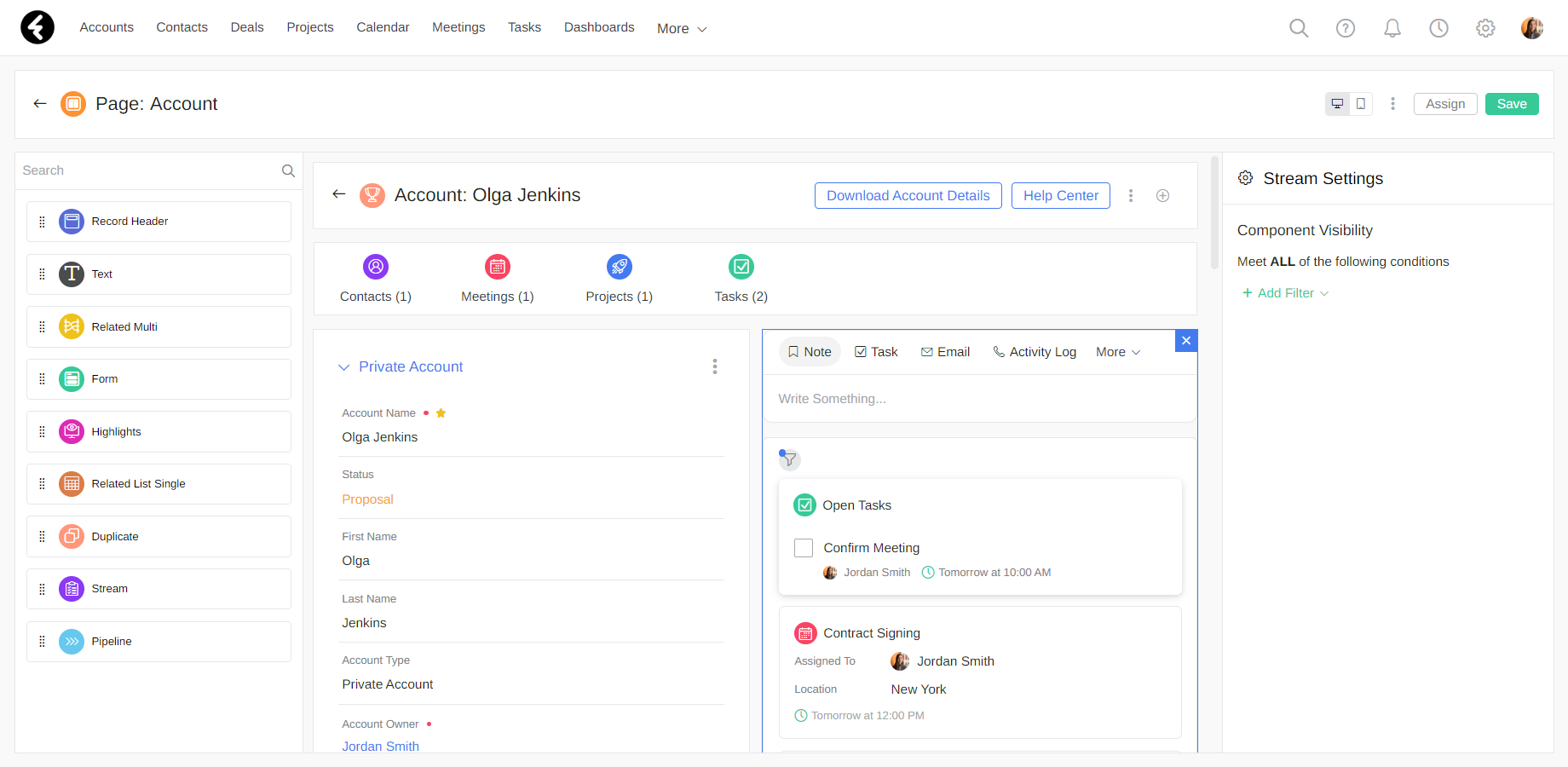The height and width of the screenshot is (767, 1568).
Task: Click the Save button
Action: click(1511, 104)
